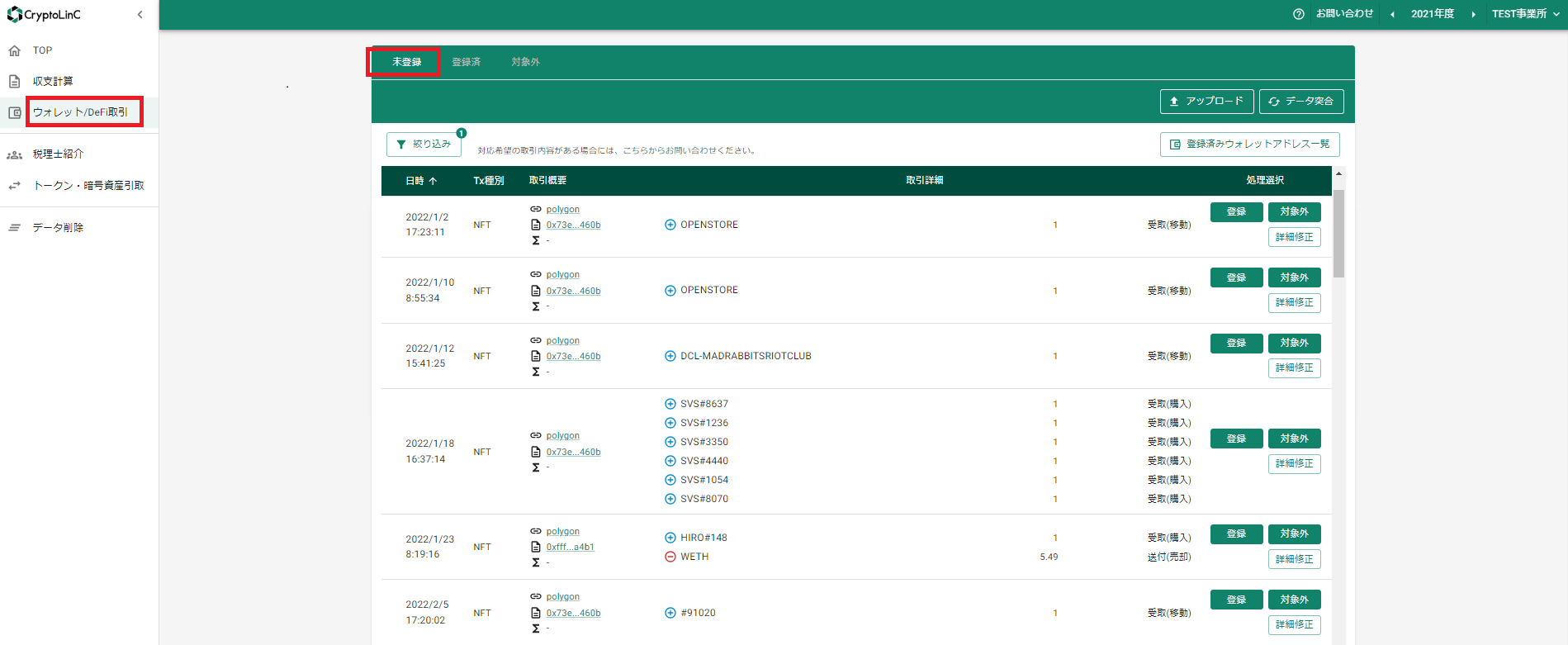Go to next fiscal year arrow
The image size is (1568, 645).
point(1473,14)
